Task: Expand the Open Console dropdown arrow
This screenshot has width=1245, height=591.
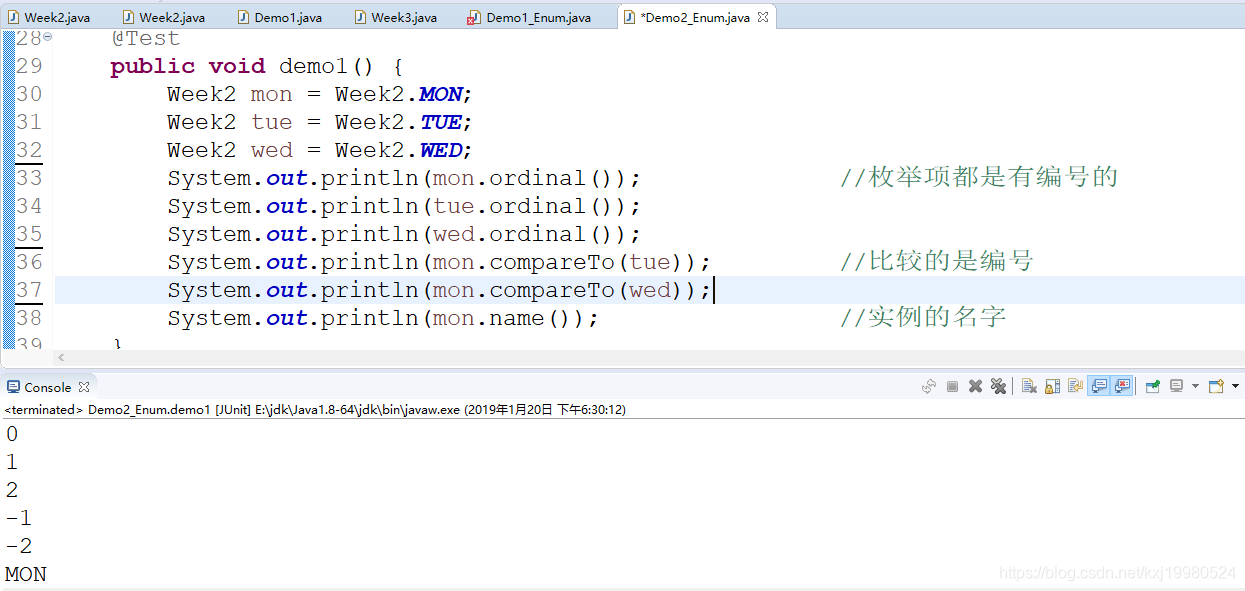Action: click(1235, 386)
